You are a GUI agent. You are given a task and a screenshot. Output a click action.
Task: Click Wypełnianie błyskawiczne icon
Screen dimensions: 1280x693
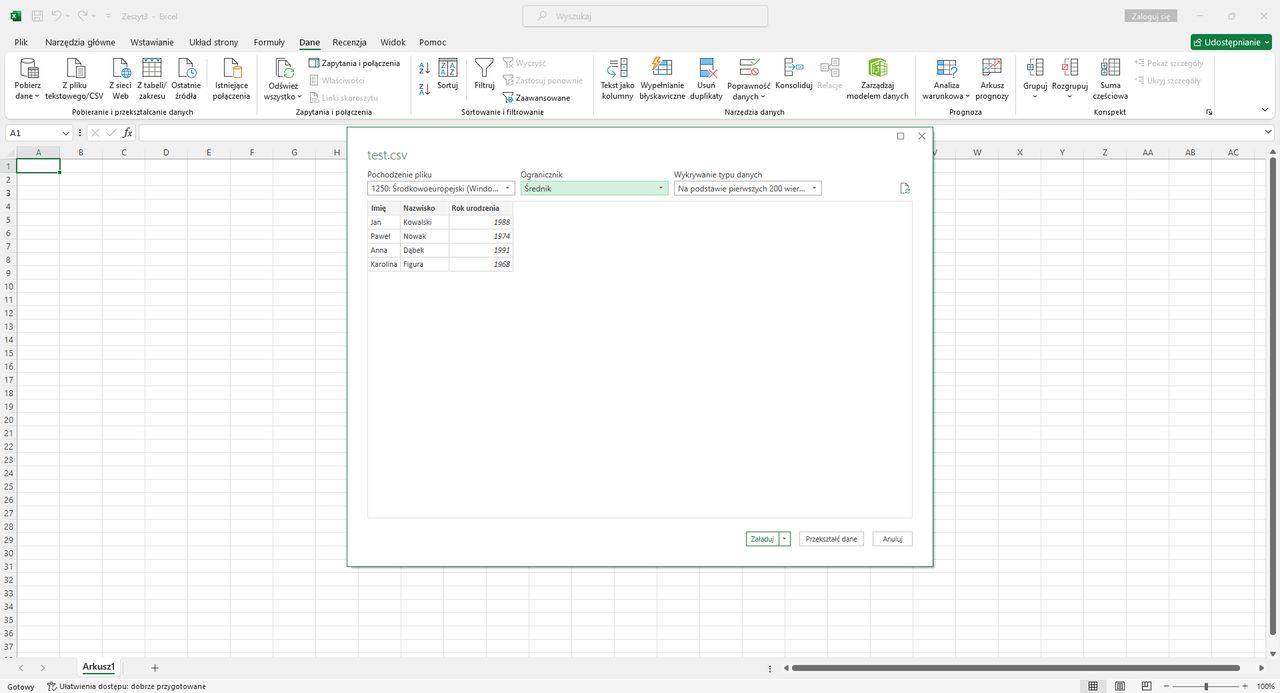coord(661,68)
